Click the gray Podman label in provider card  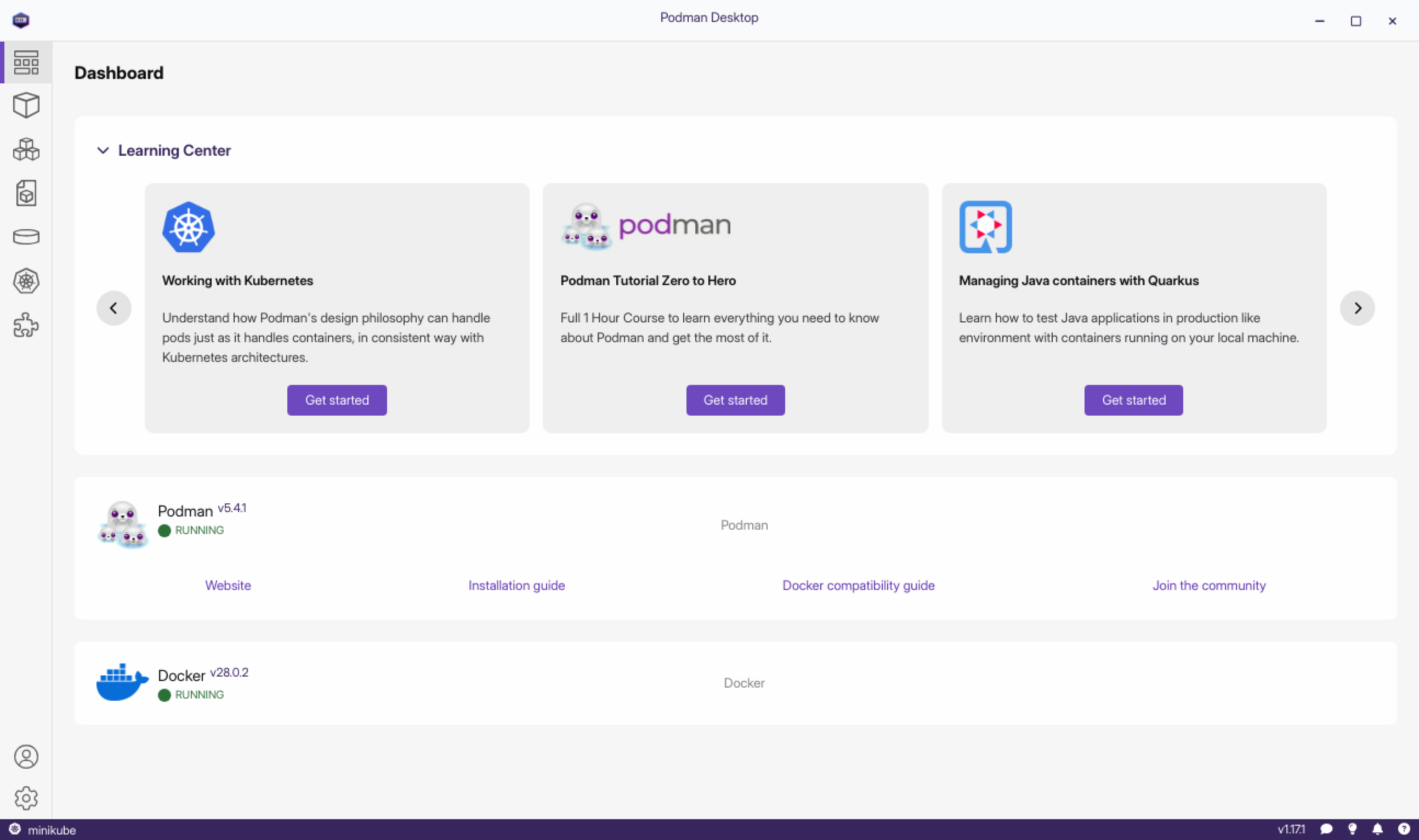tap(744, 525)
